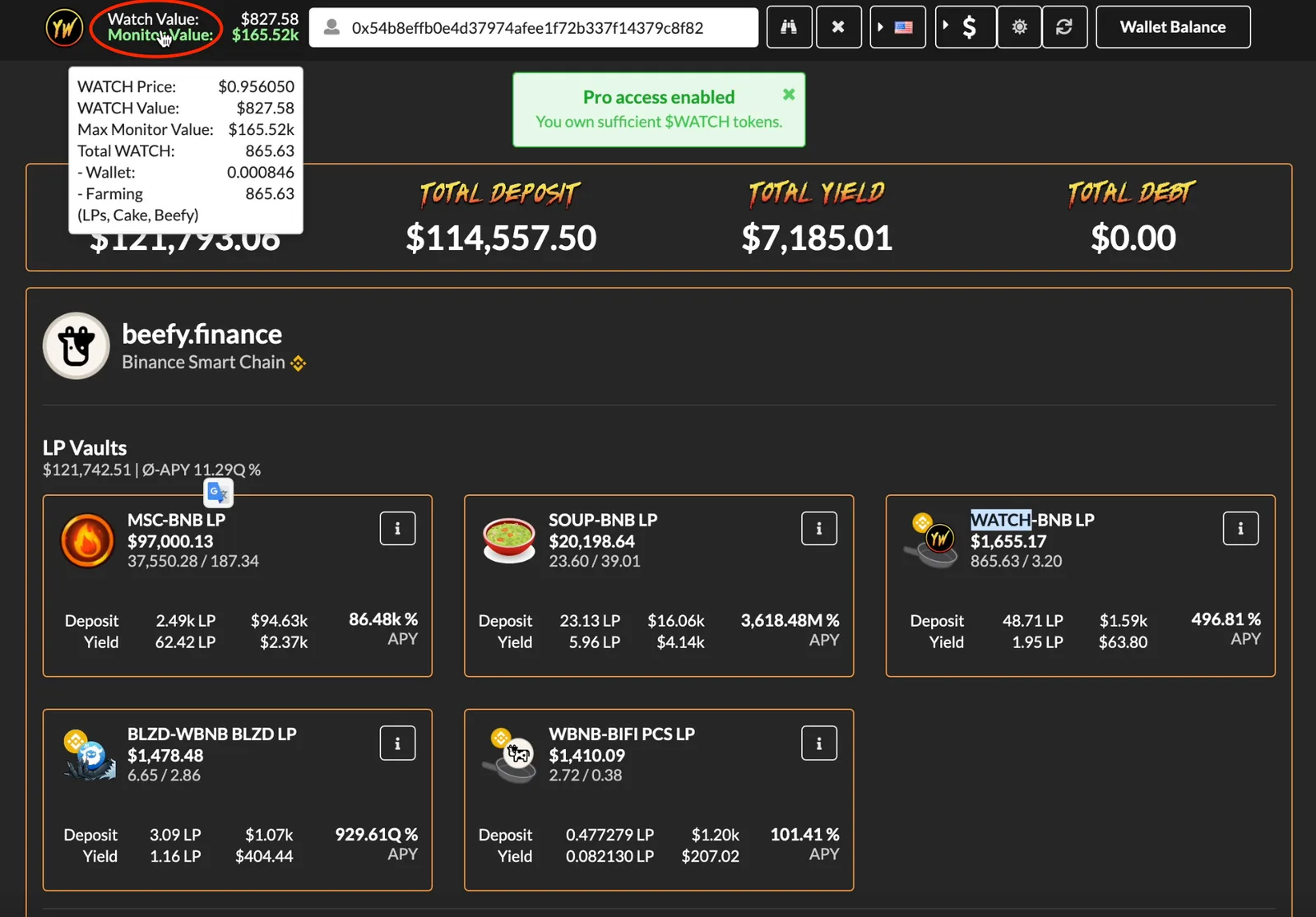Click the Google Translate floating icon
This screenshot has width=1316, height=917.
[218, 493]
